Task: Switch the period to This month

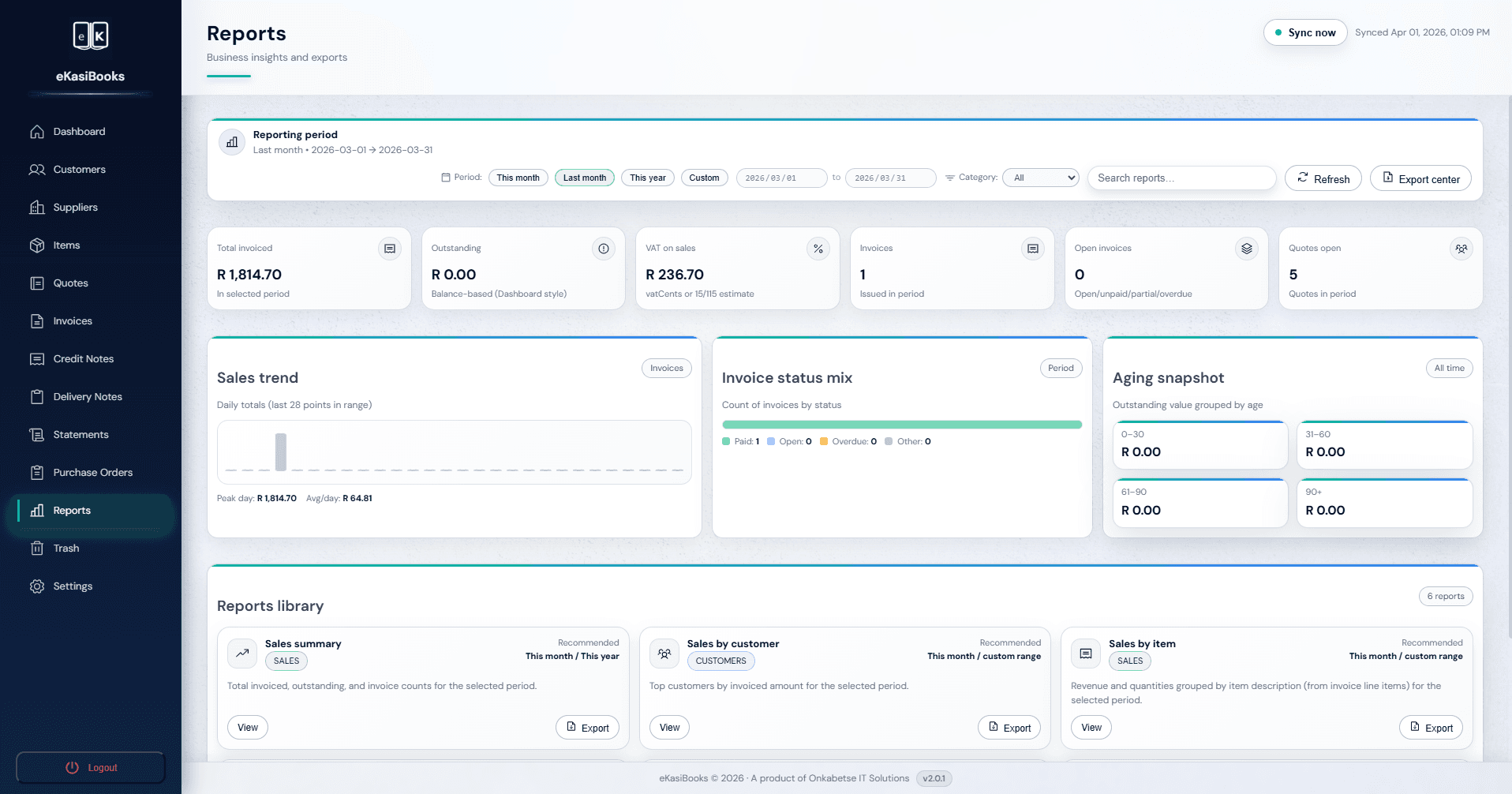Action: tap(518, 178)
